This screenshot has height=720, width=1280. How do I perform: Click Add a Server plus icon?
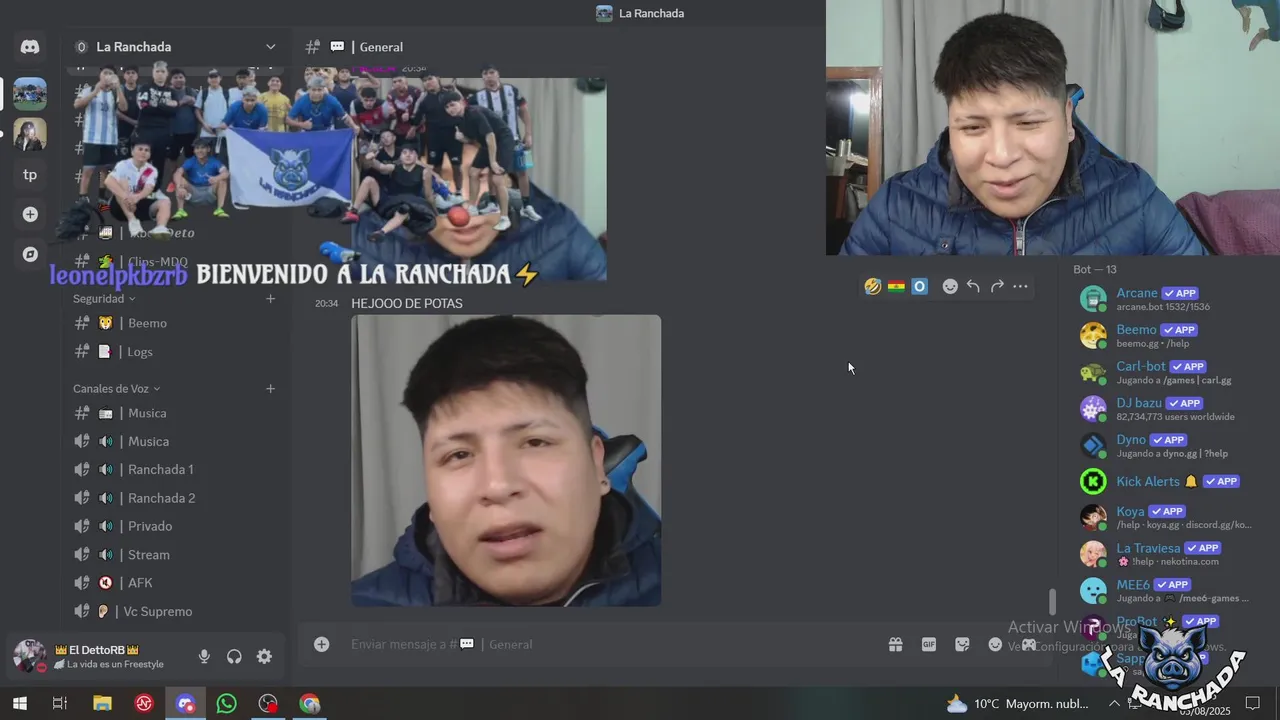(30, 214)
